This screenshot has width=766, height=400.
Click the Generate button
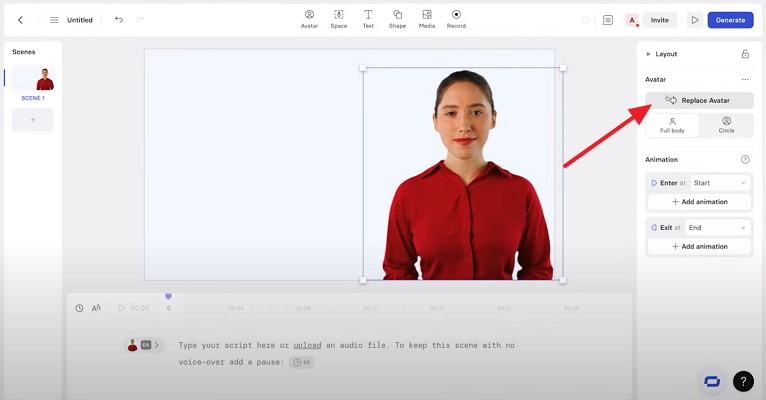point(730,20)
